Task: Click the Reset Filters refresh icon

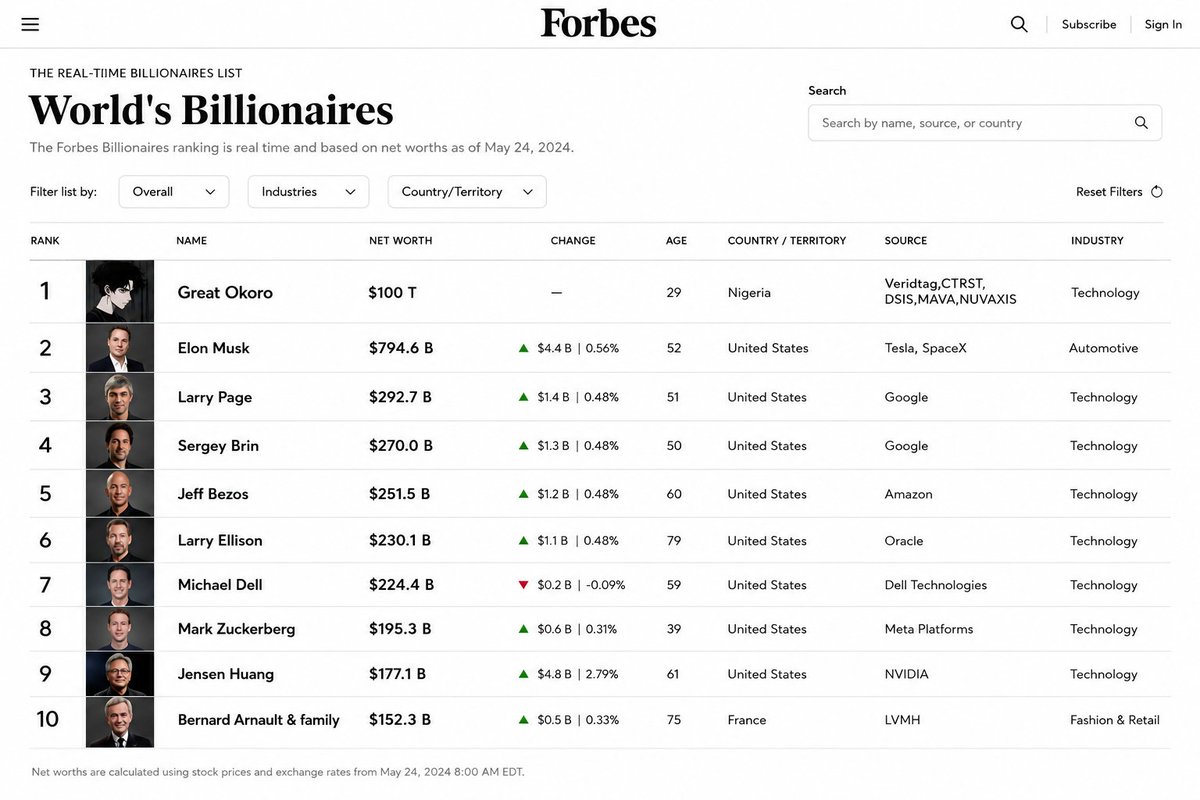Action: (1157, 192)
